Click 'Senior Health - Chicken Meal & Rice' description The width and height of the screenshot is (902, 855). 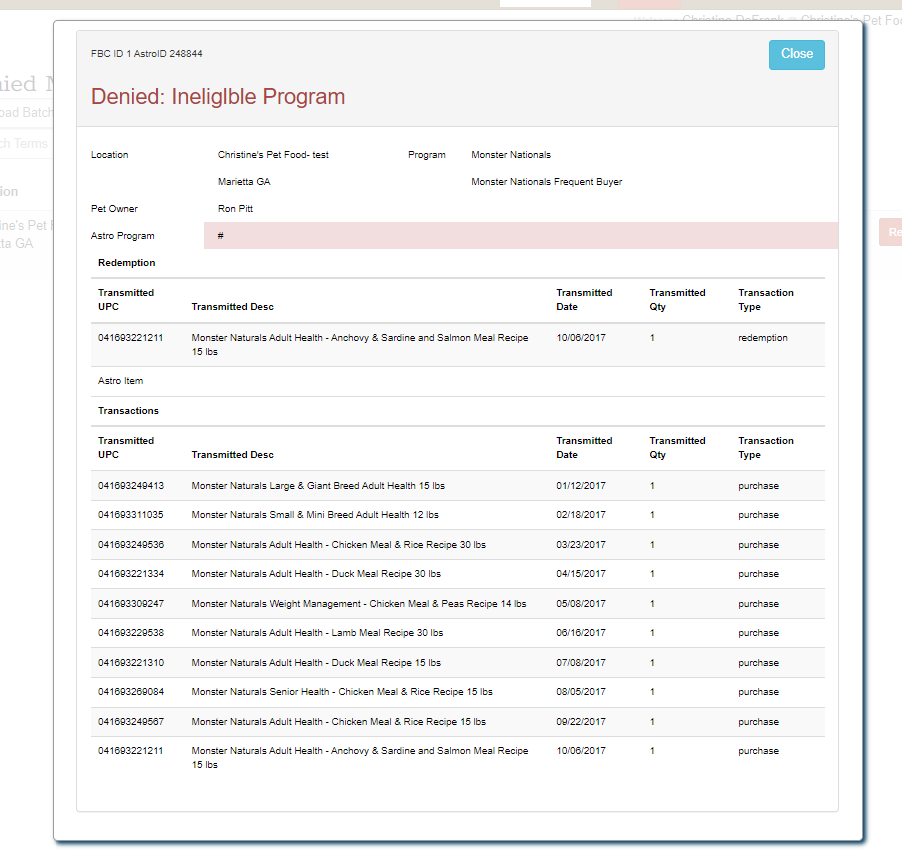pyautogui.click(x=342, y=692)
